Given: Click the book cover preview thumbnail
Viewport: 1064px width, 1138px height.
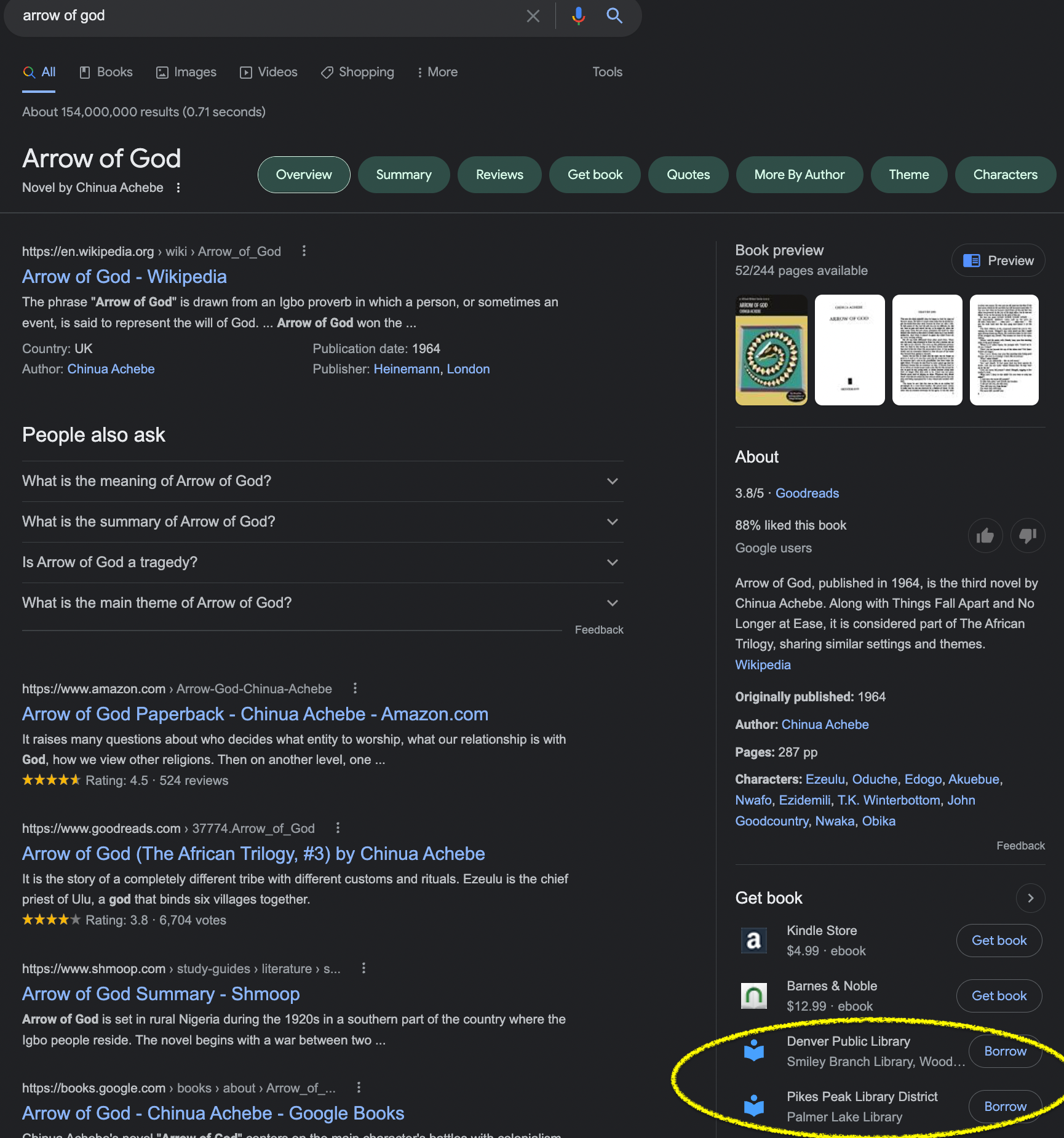Looking at the screenshot, I should click(771, 350).
